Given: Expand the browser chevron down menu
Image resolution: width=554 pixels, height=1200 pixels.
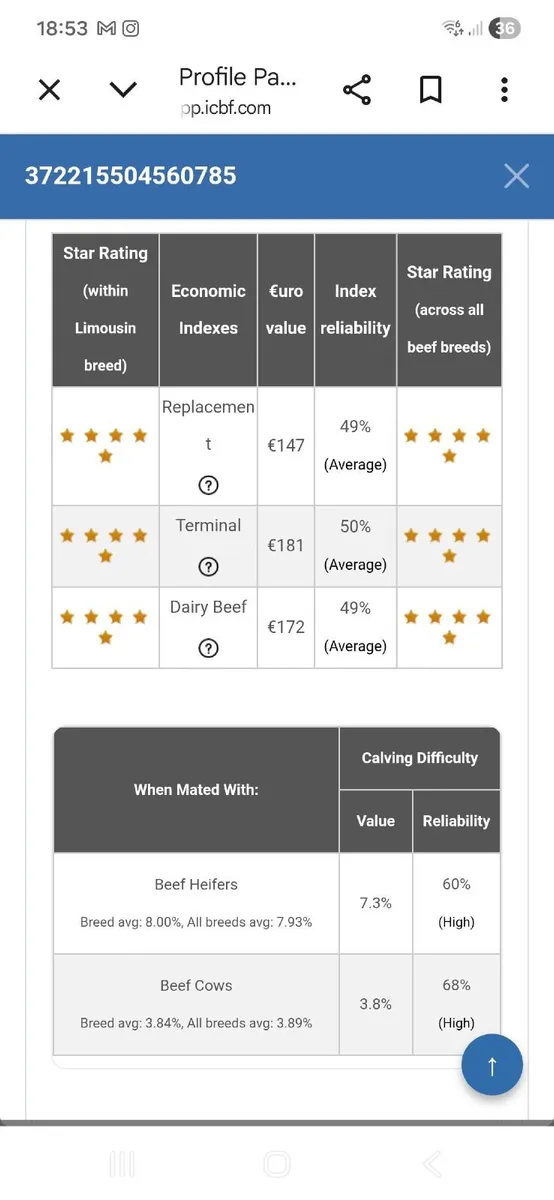Looking at the screenshot, I should (123, 90).
